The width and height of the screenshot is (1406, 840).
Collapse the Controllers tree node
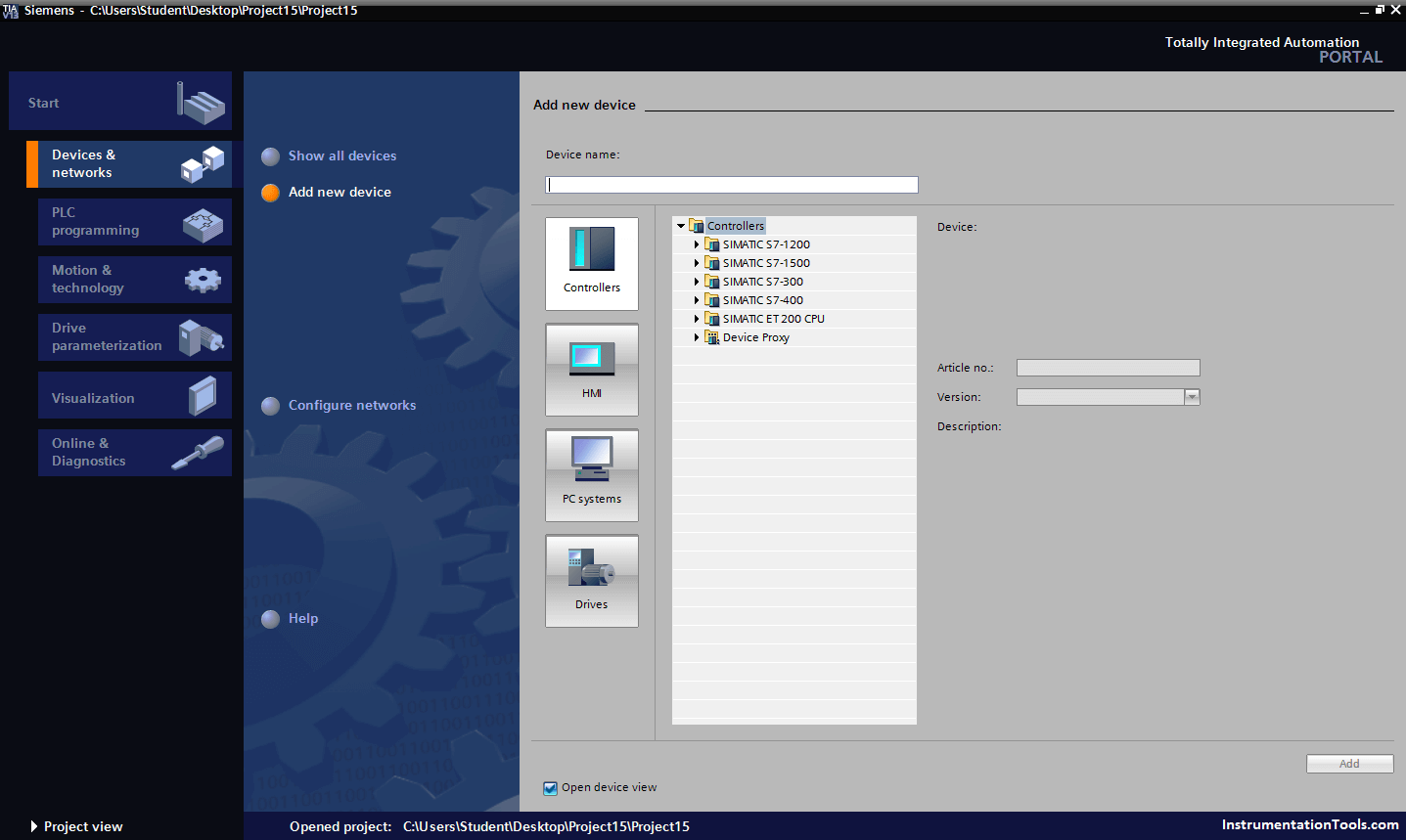point(681,226)
